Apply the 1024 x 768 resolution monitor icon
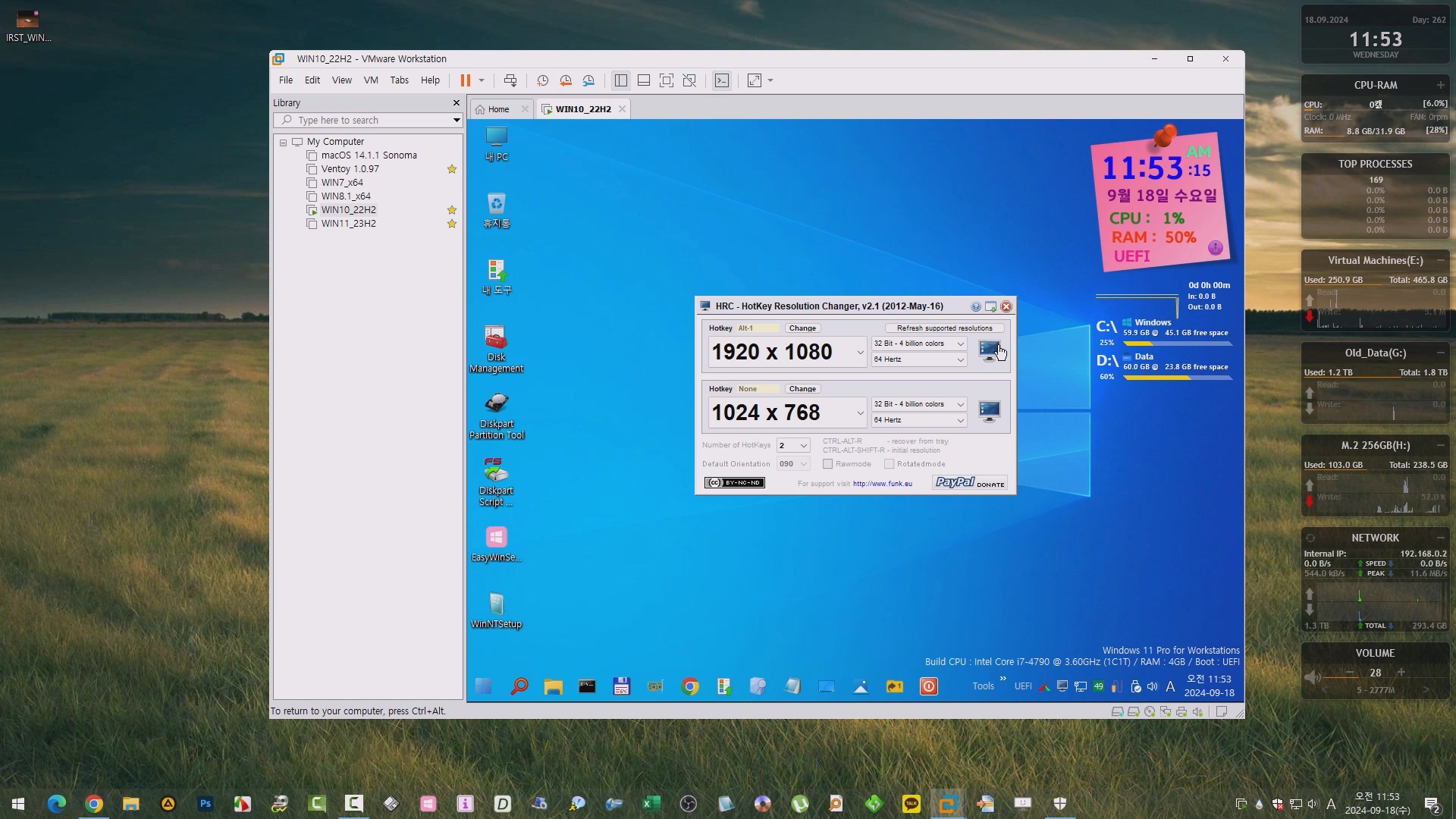The image size is (1456, 819). (x=989, y=412)
